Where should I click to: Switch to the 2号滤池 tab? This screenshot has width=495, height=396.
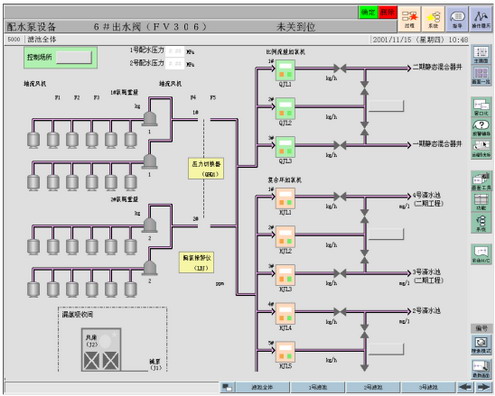tap(373, 387)
